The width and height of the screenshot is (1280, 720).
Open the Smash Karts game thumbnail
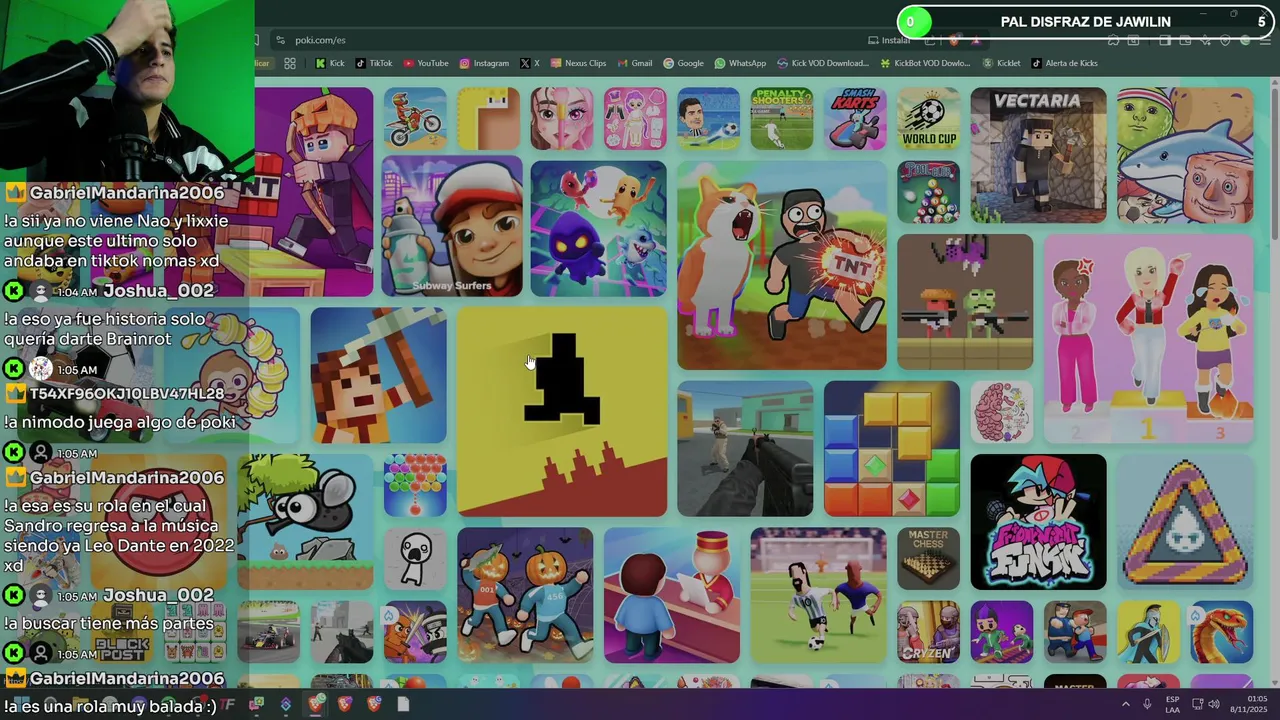(855, 119)
